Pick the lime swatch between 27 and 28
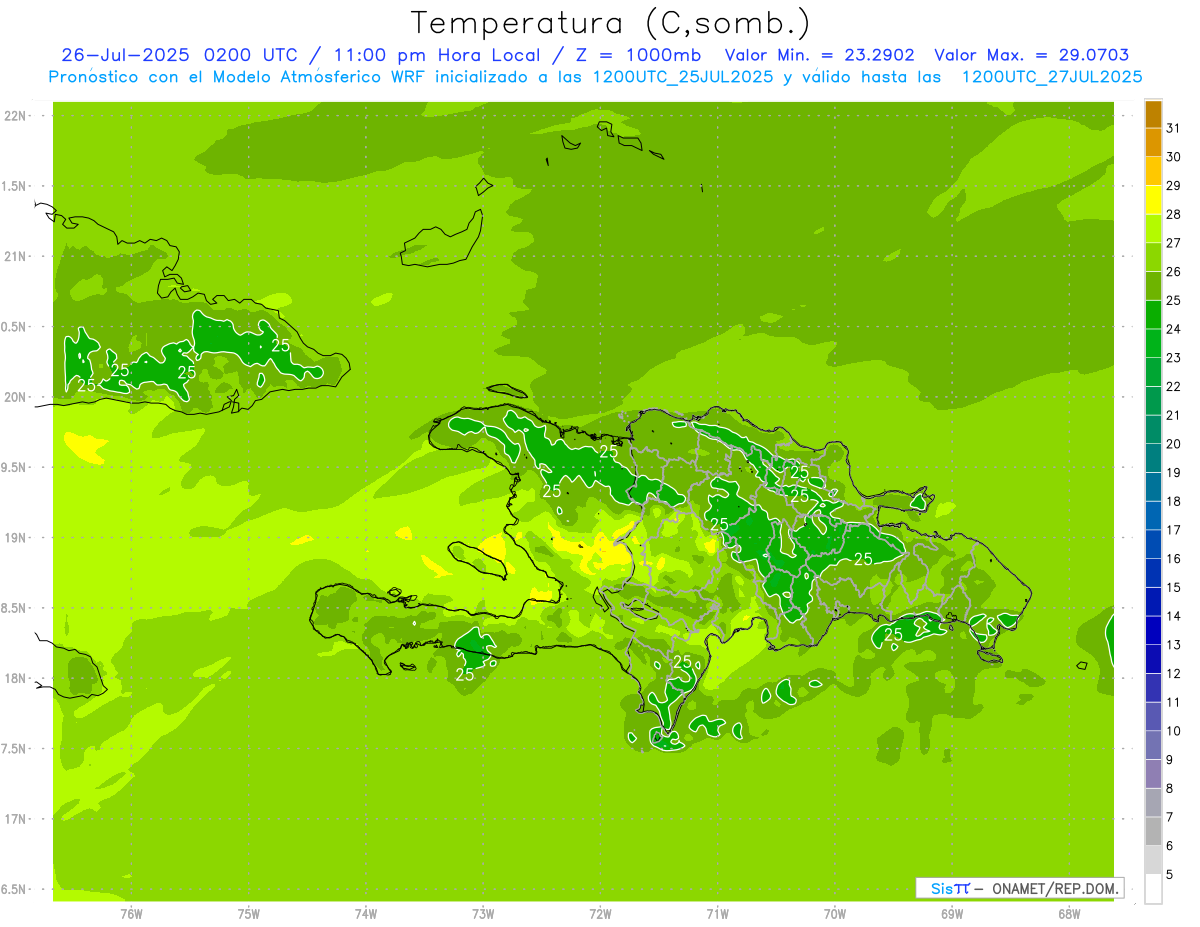The height and width of the screenshot is (927, 1200). tap(1153, 229)
